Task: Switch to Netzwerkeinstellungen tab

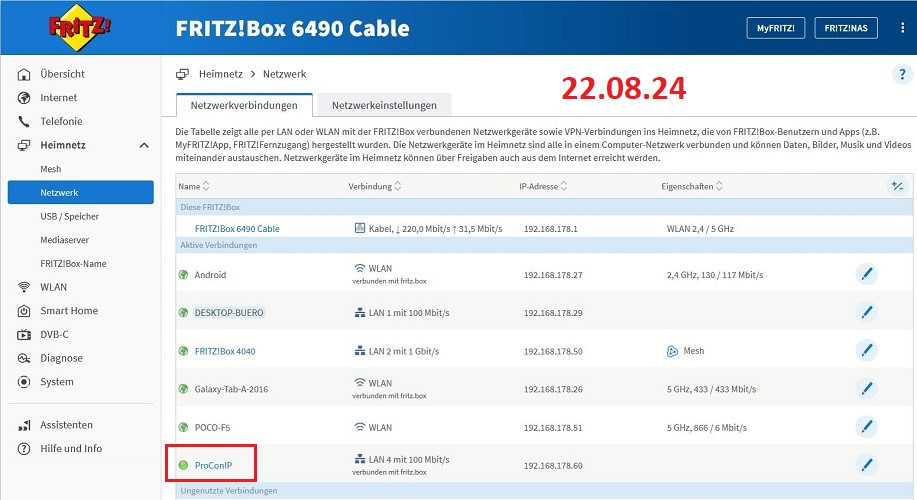Action: (384, 105)
